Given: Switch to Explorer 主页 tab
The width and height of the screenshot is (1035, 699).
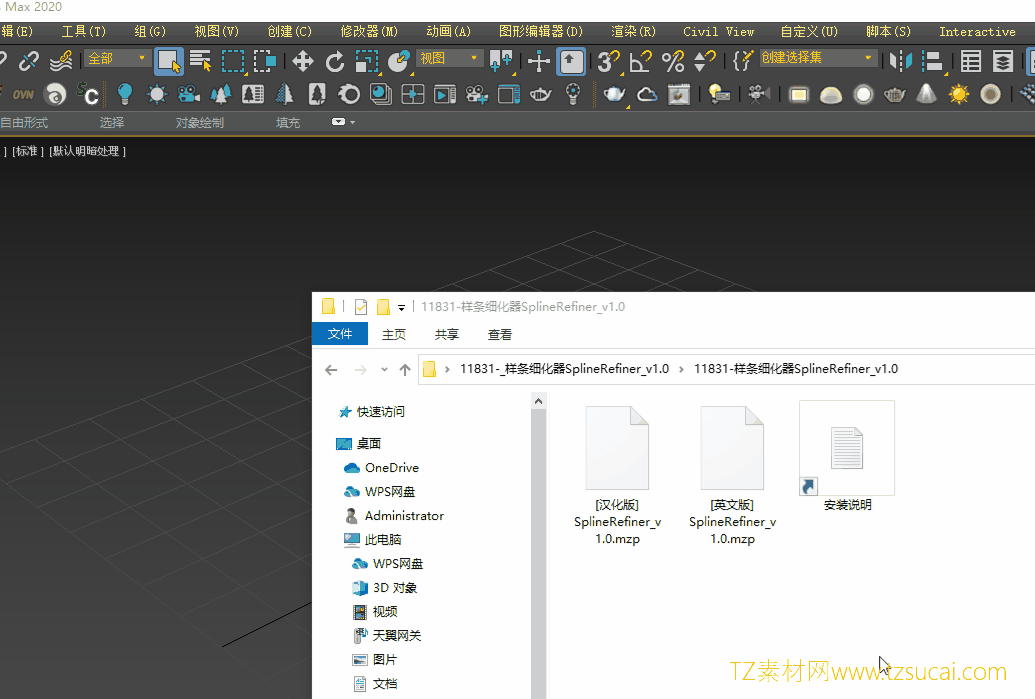Looking at the screenshot, I should coord(394,335).
